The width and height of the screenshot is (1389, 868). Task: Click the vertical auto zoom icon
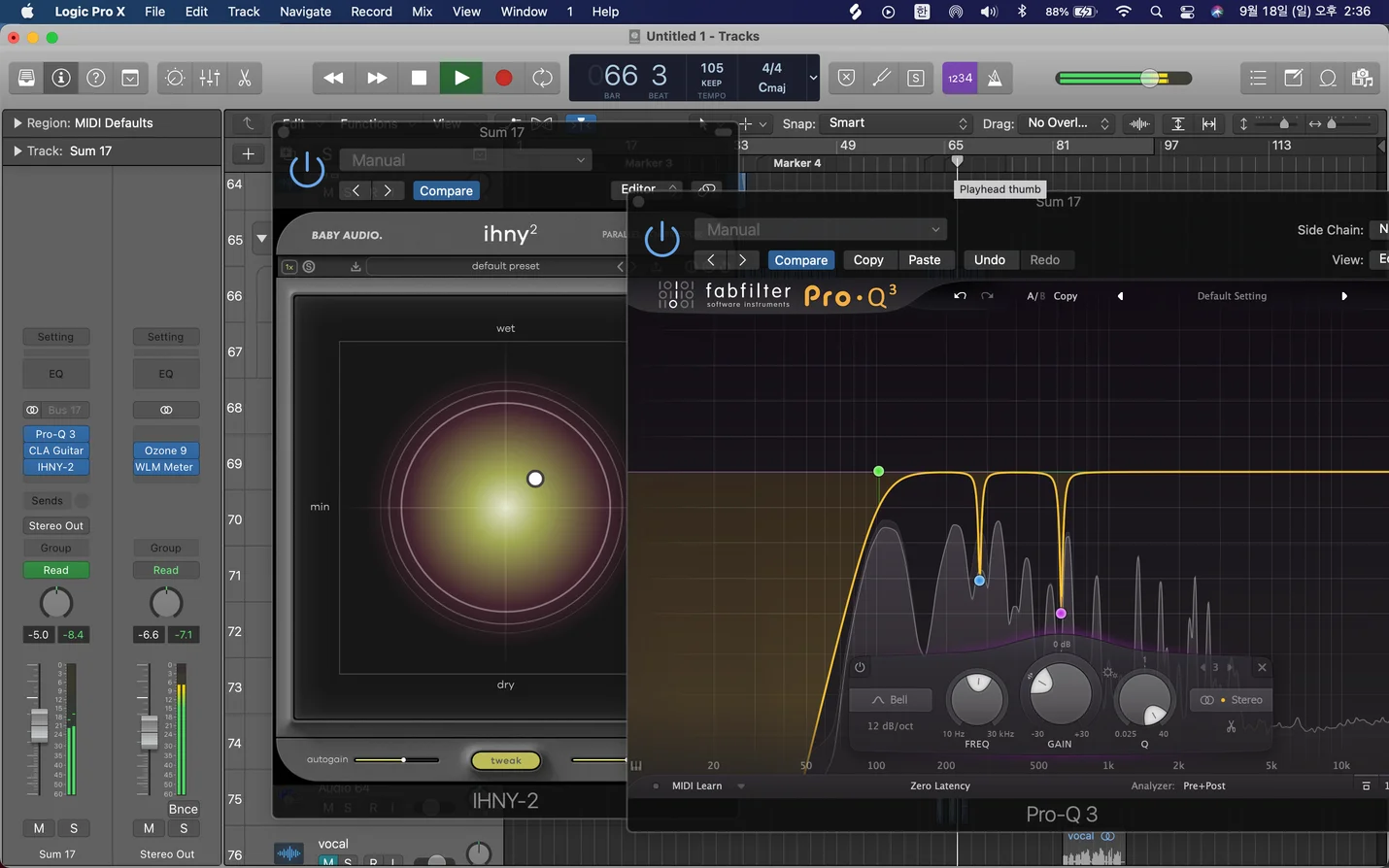[1177, 123]
